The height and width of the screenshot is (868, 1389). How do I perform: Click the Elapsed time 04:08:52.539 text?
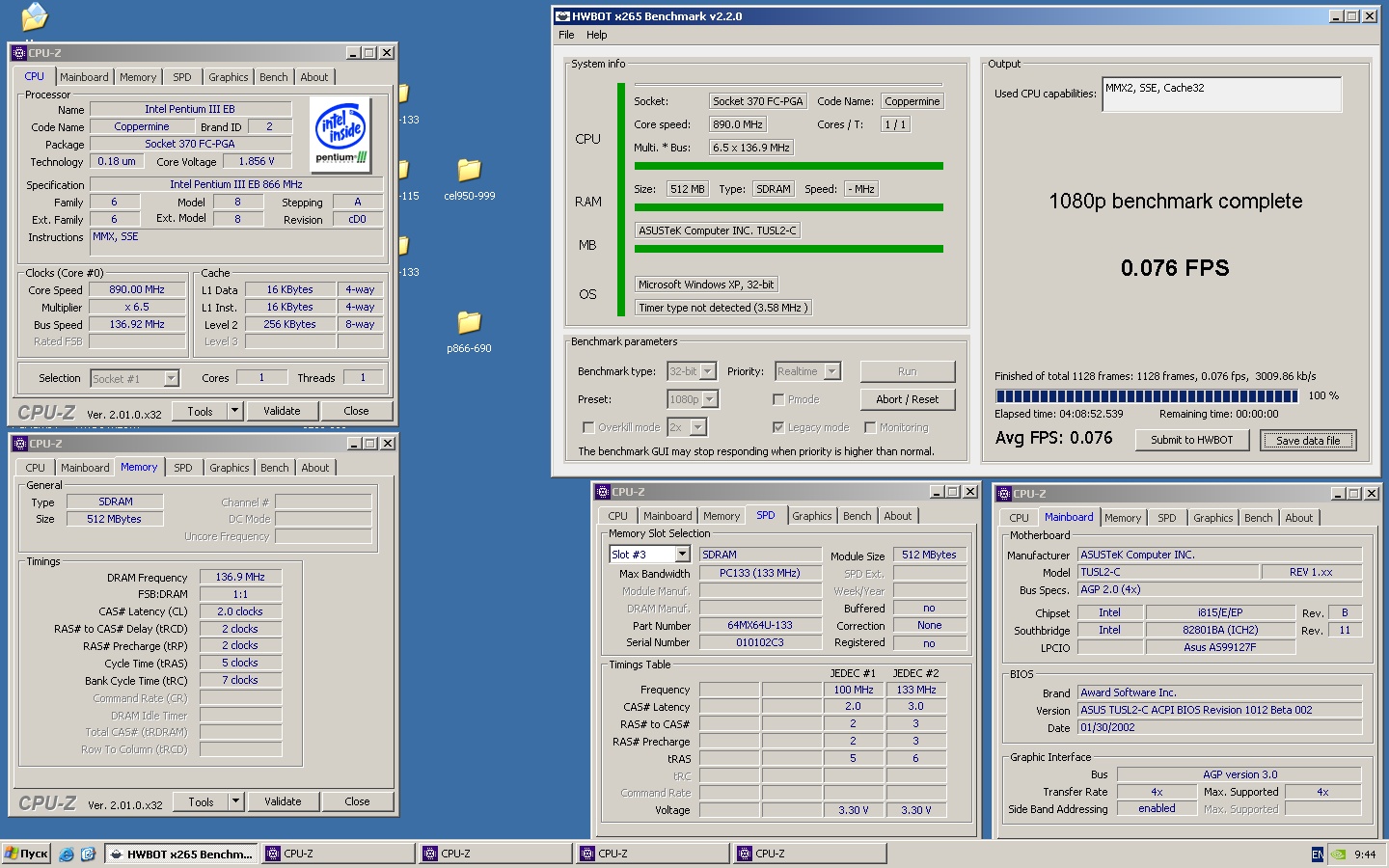pos(1059,414)
